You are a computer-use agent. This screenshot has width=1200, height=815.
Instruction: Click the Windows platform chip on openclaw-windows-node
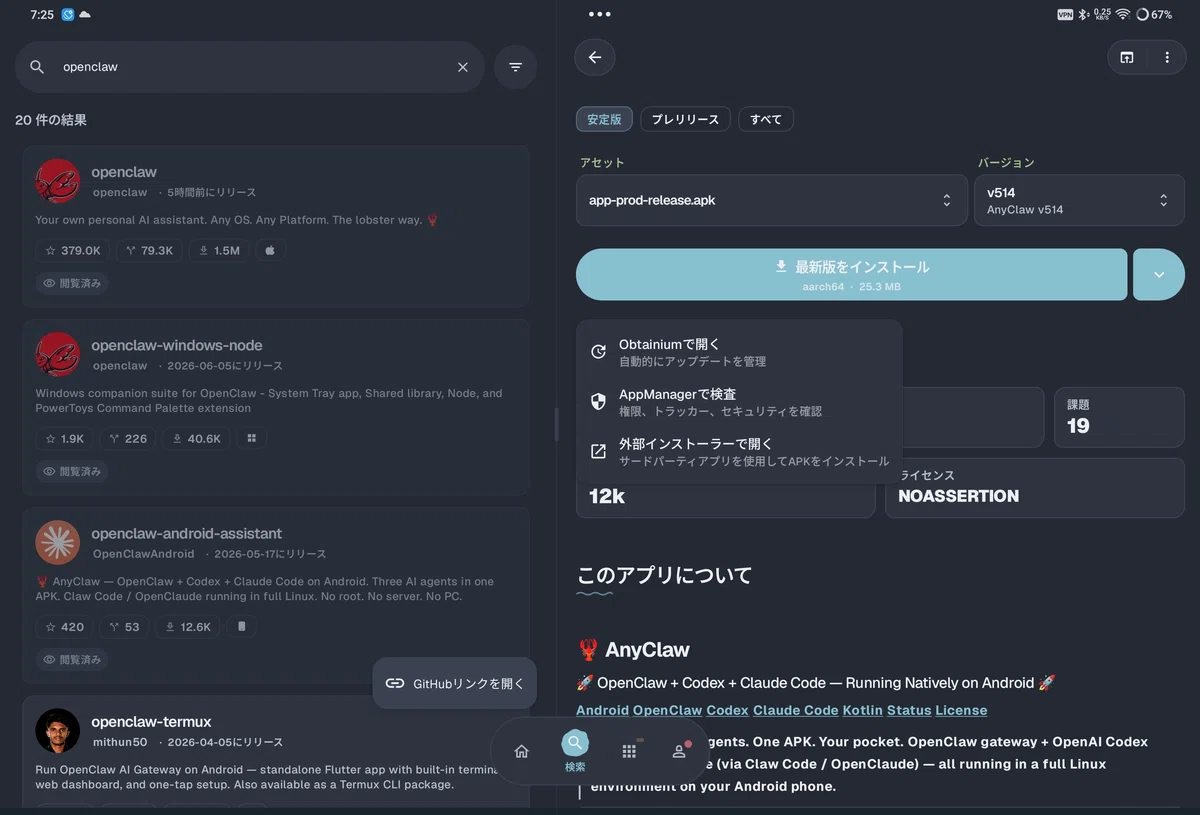(252, 439)
